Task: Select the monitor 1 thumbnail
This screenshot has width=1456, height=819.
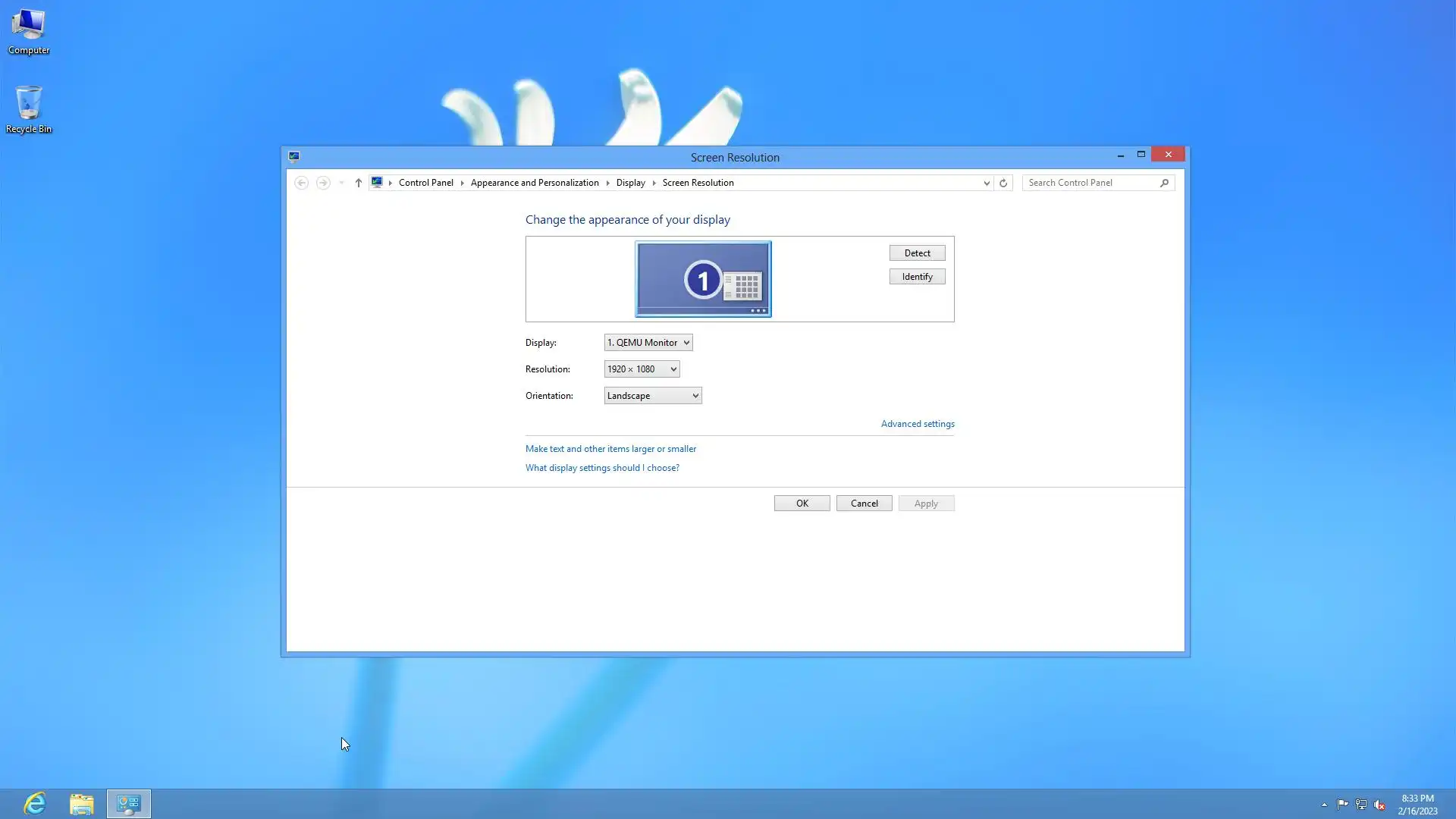Action: point(703,279)
